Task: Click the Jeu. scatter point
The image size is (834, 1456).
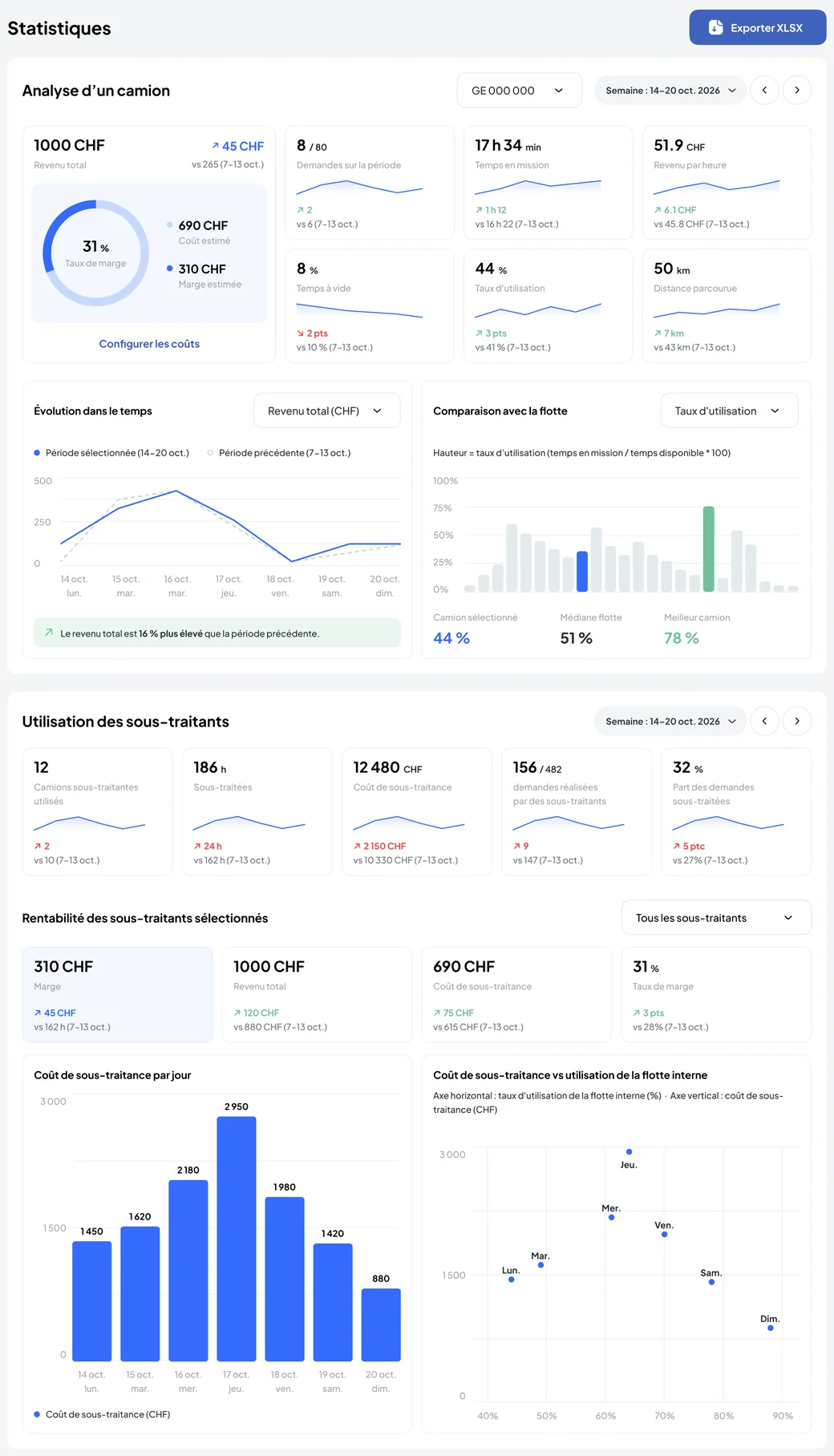Action: (x=629, y=1152)
